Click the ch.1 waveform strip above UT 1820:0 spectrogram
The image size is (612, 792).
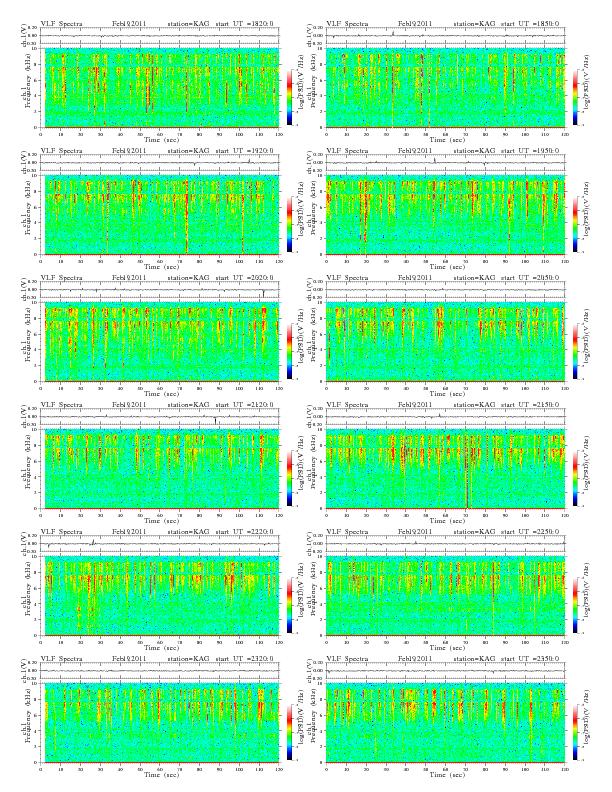tap(160, 36)
